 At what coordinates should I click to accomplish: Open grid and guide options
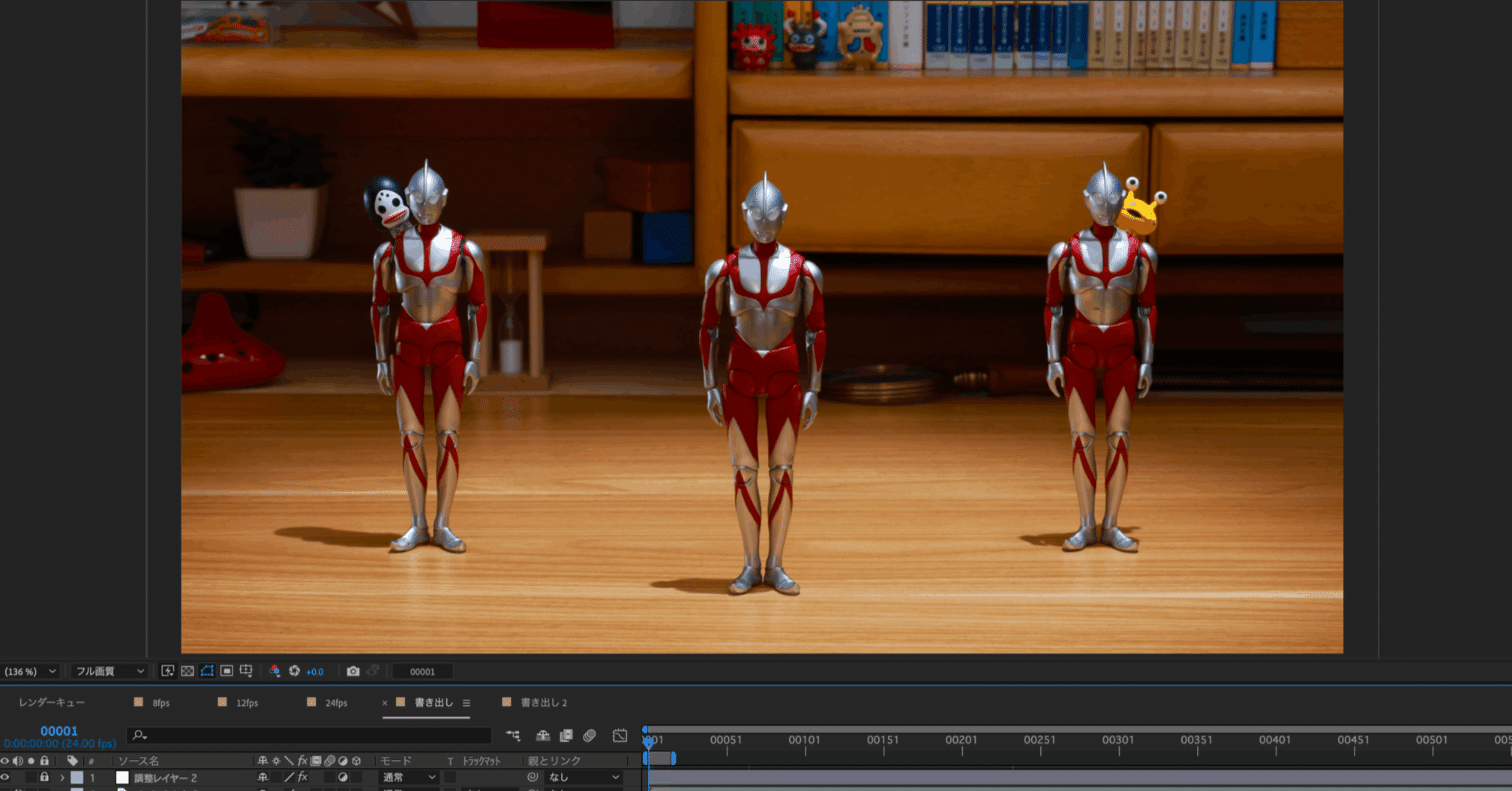247,670
